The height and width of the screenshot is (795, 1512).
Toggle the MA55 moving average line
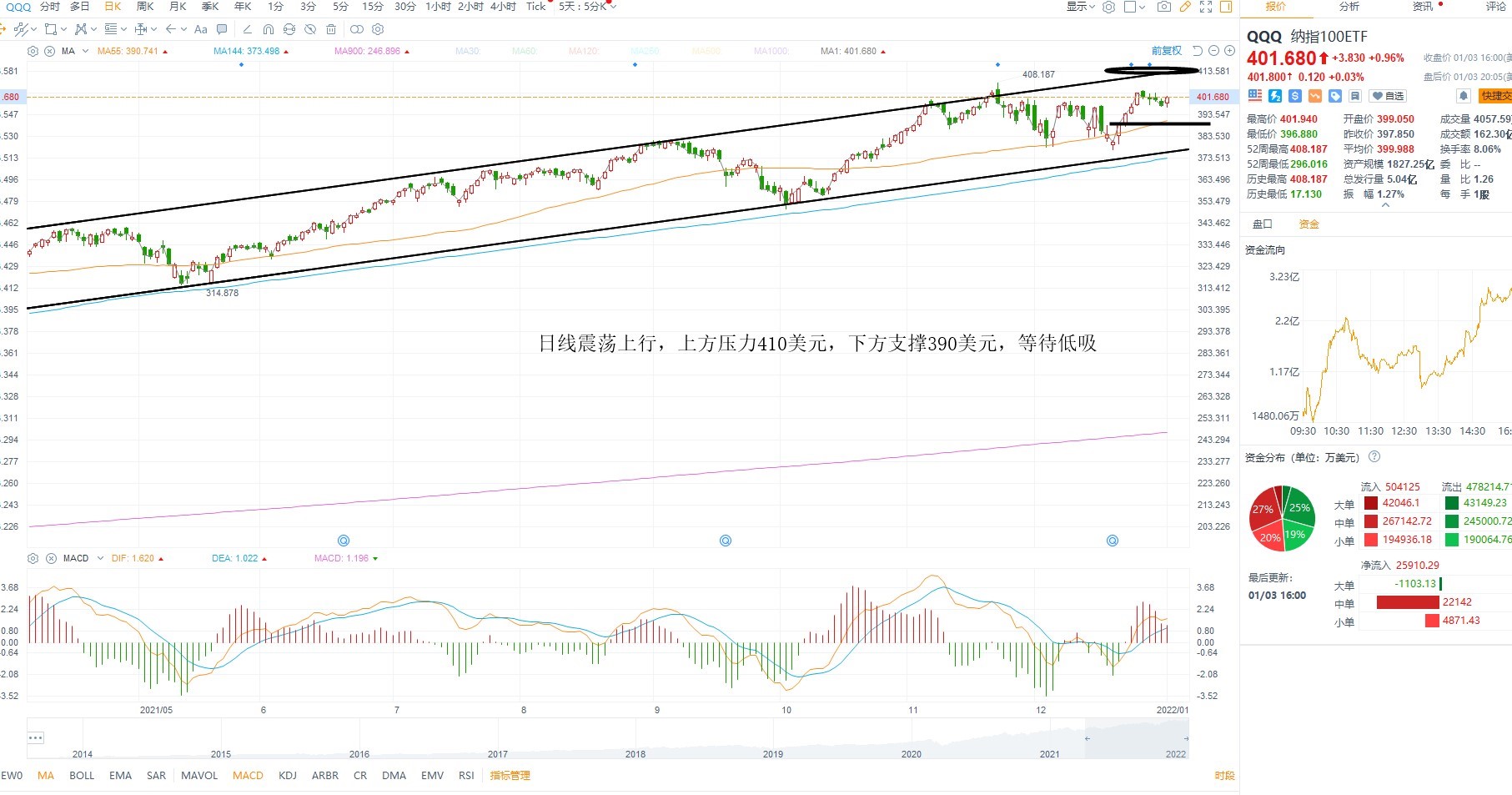[133, 51]
